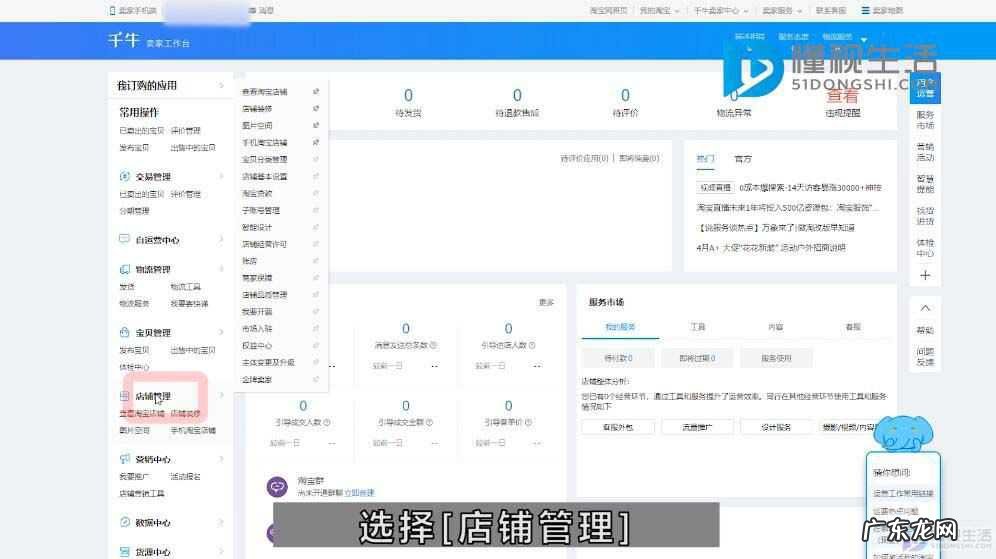Click external-link icon beside 店铺基本设置
The height and width of the screenshot is (559, 996).
click(x=316, y=176)
